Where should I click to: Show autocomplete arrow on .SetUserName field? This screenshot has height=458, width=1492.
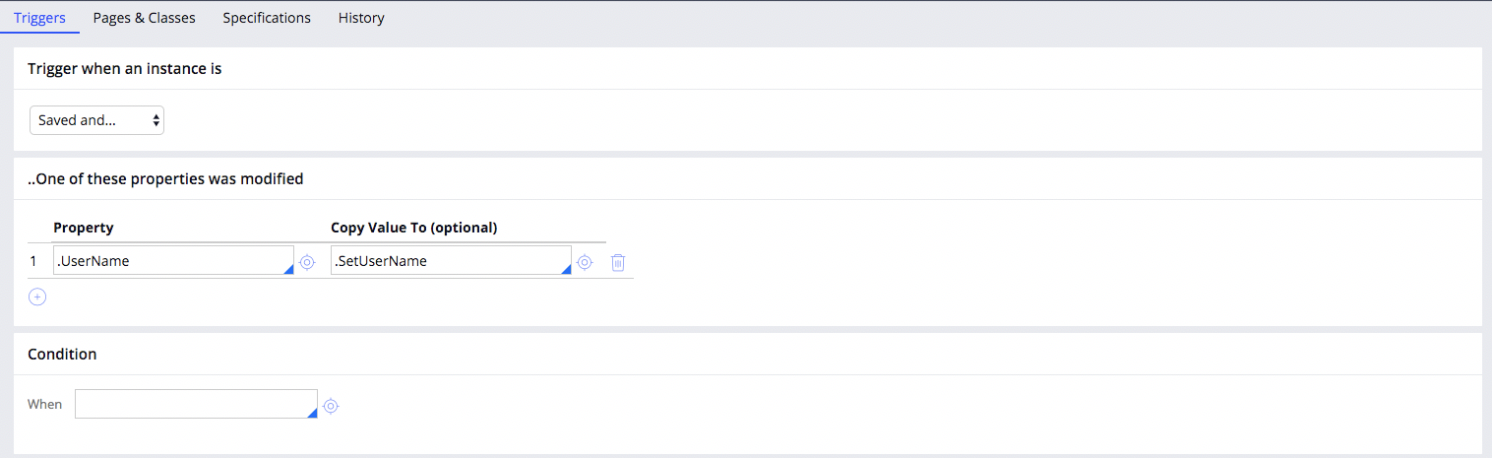(566, 269)
